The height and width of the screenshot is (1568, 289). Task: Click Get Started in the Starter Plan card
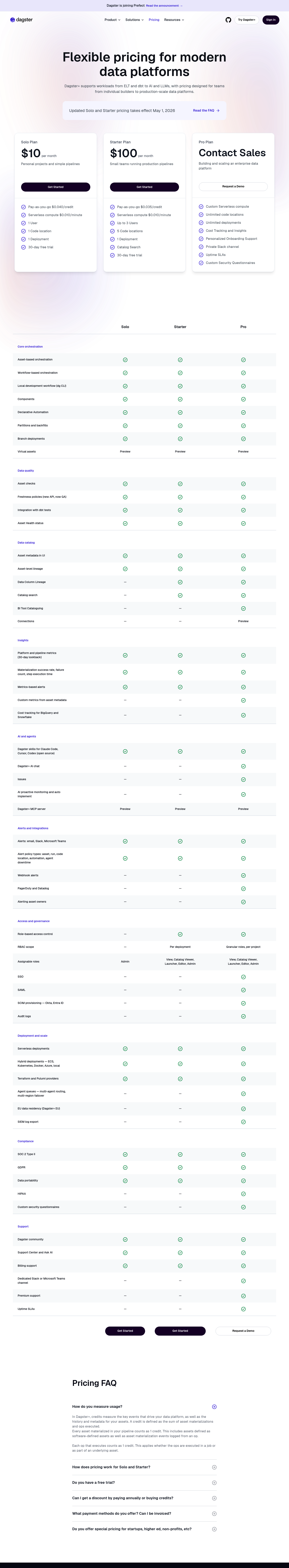click(x=144, y=187)
